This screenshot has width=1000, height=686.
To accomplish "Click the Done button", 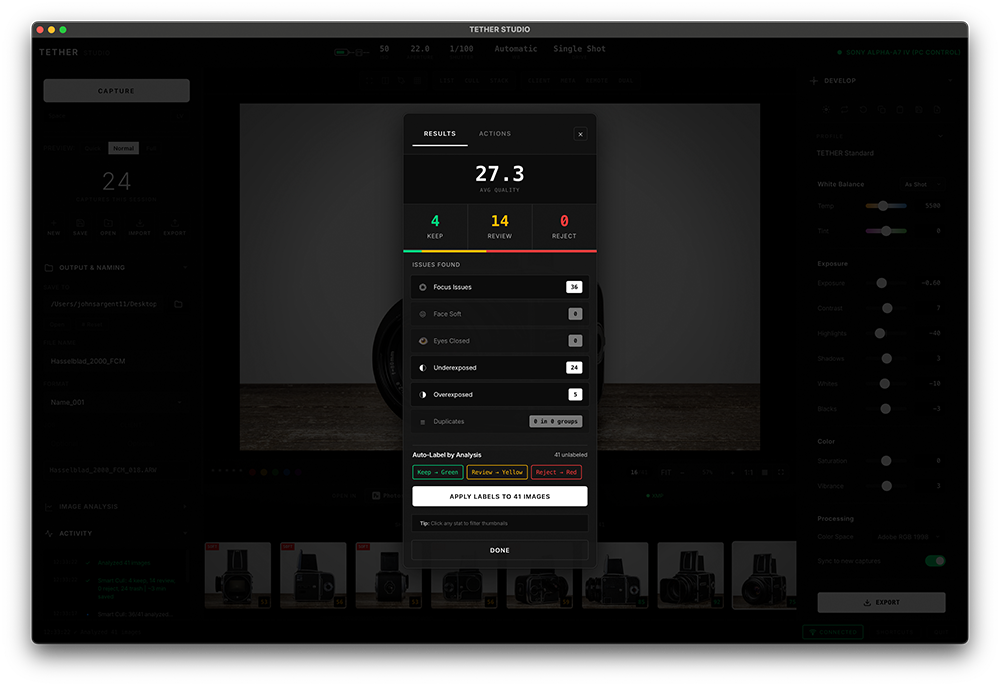I will 500,550.
